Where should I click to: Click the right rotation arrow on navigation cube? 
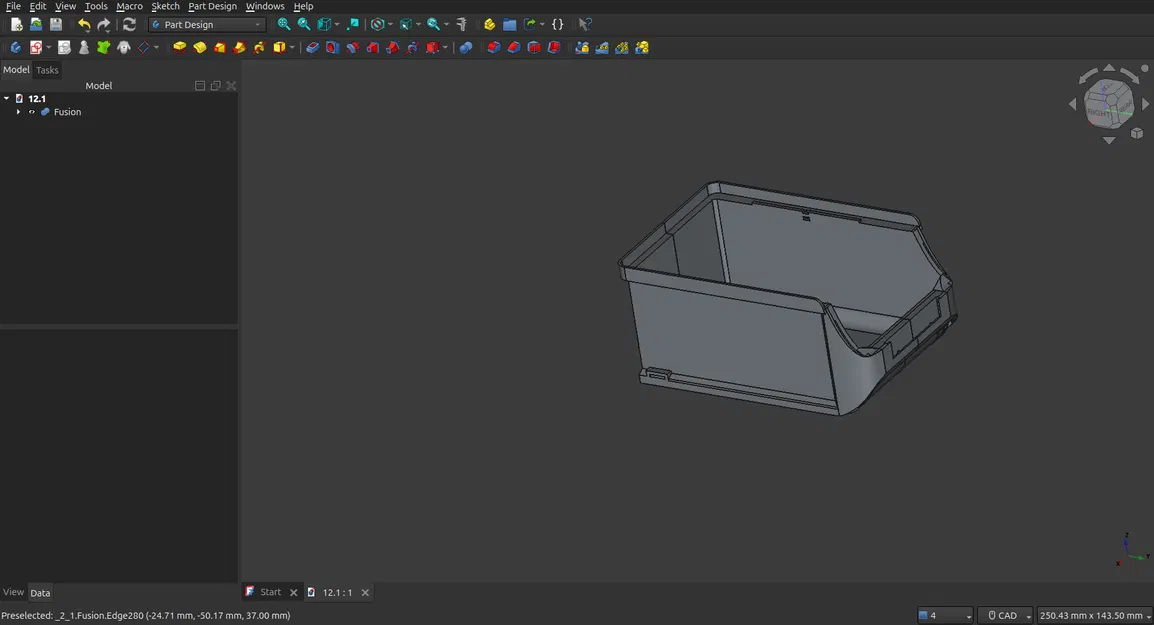1146,103
